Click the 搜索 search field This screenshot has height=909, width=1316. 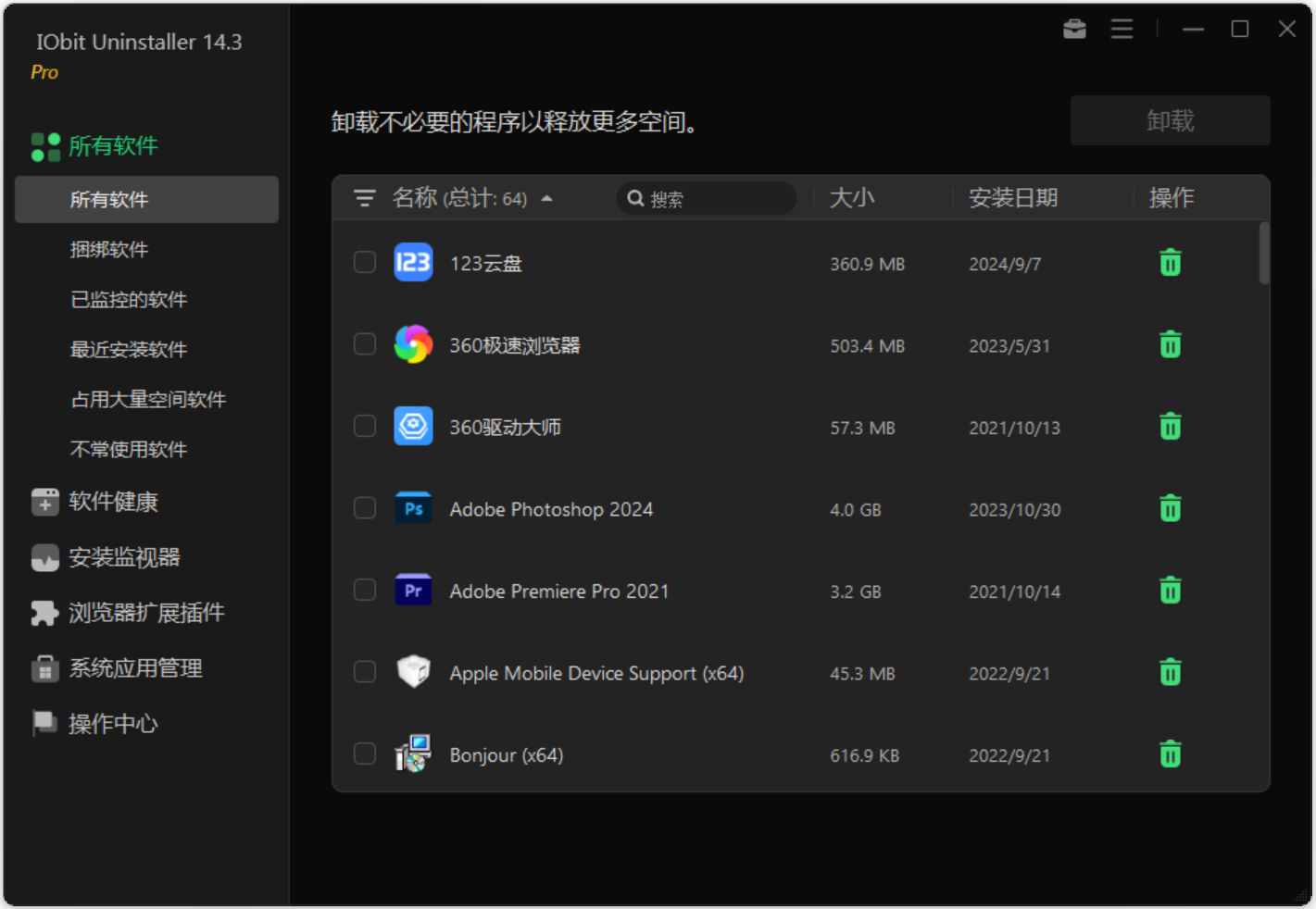click(x=707, y=198)
